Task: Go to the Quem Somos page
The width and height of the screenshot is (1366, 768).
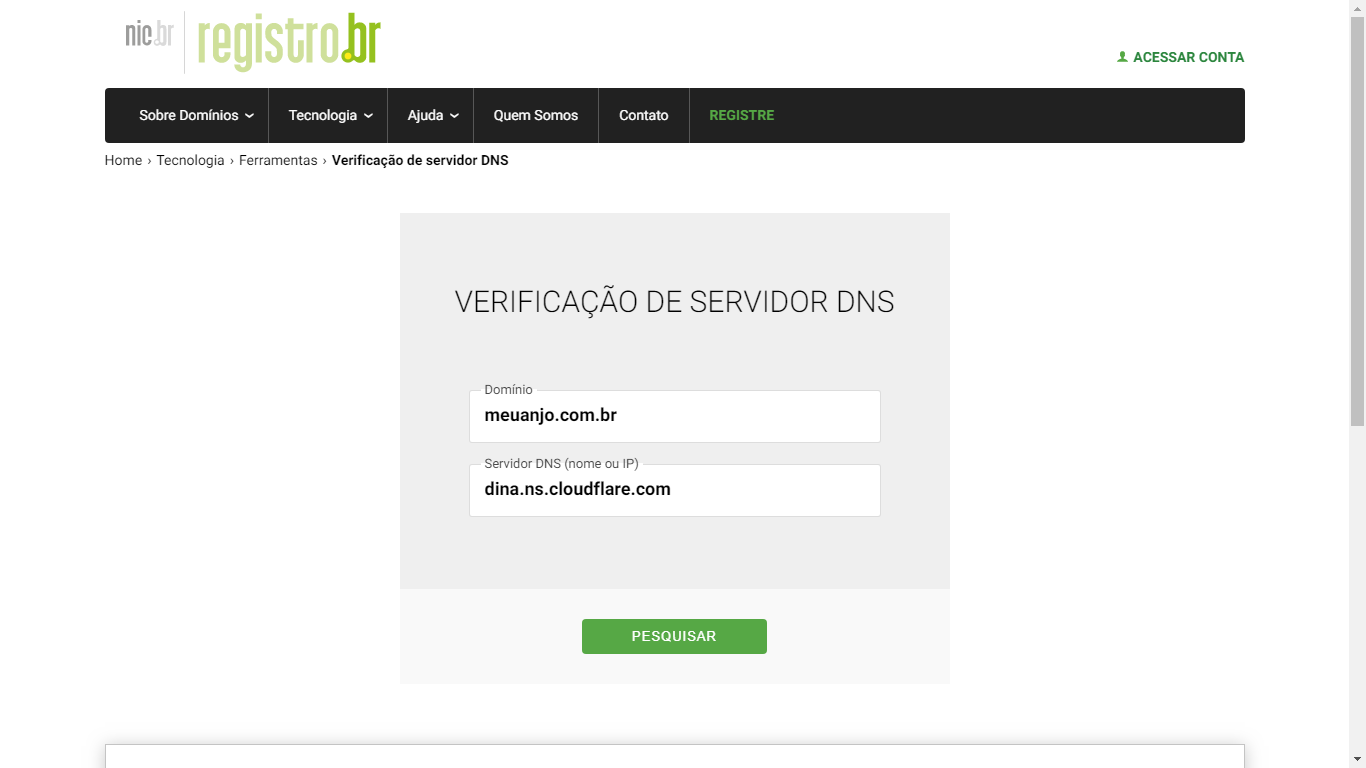Action: (536, 115)
